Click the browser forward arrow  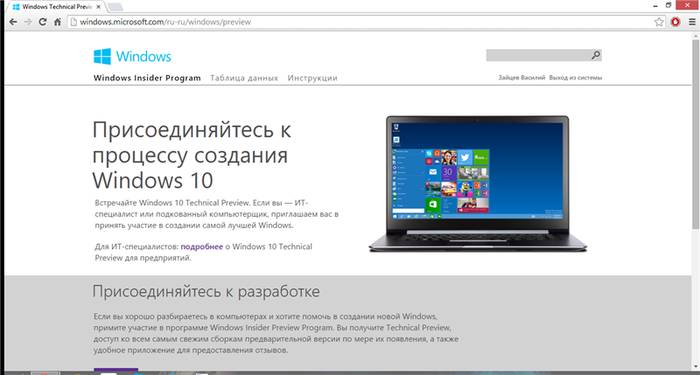pyautogui.click(x=28, y=22)
